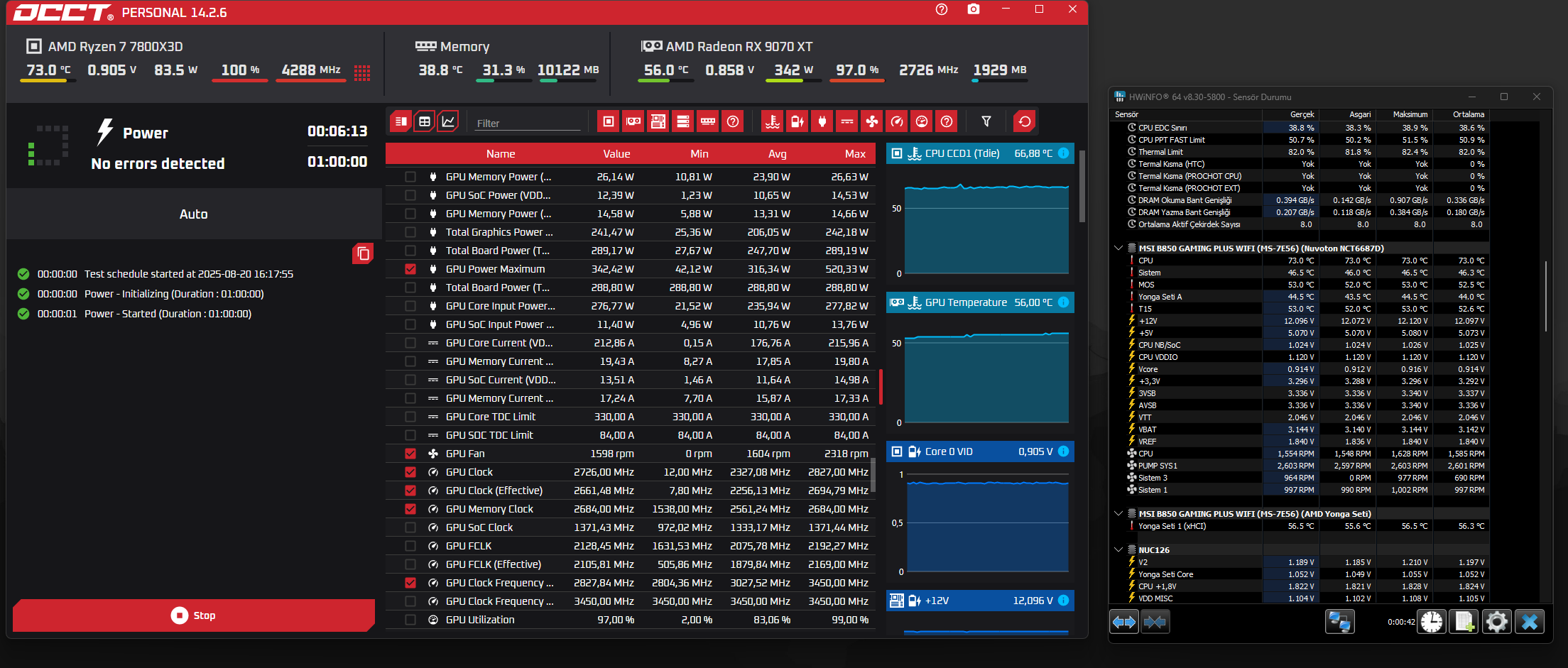Screen dimensions: 1568x668
Task: Check the GPU FCLK (Effective) checkbox
Action: coord(410,564)
